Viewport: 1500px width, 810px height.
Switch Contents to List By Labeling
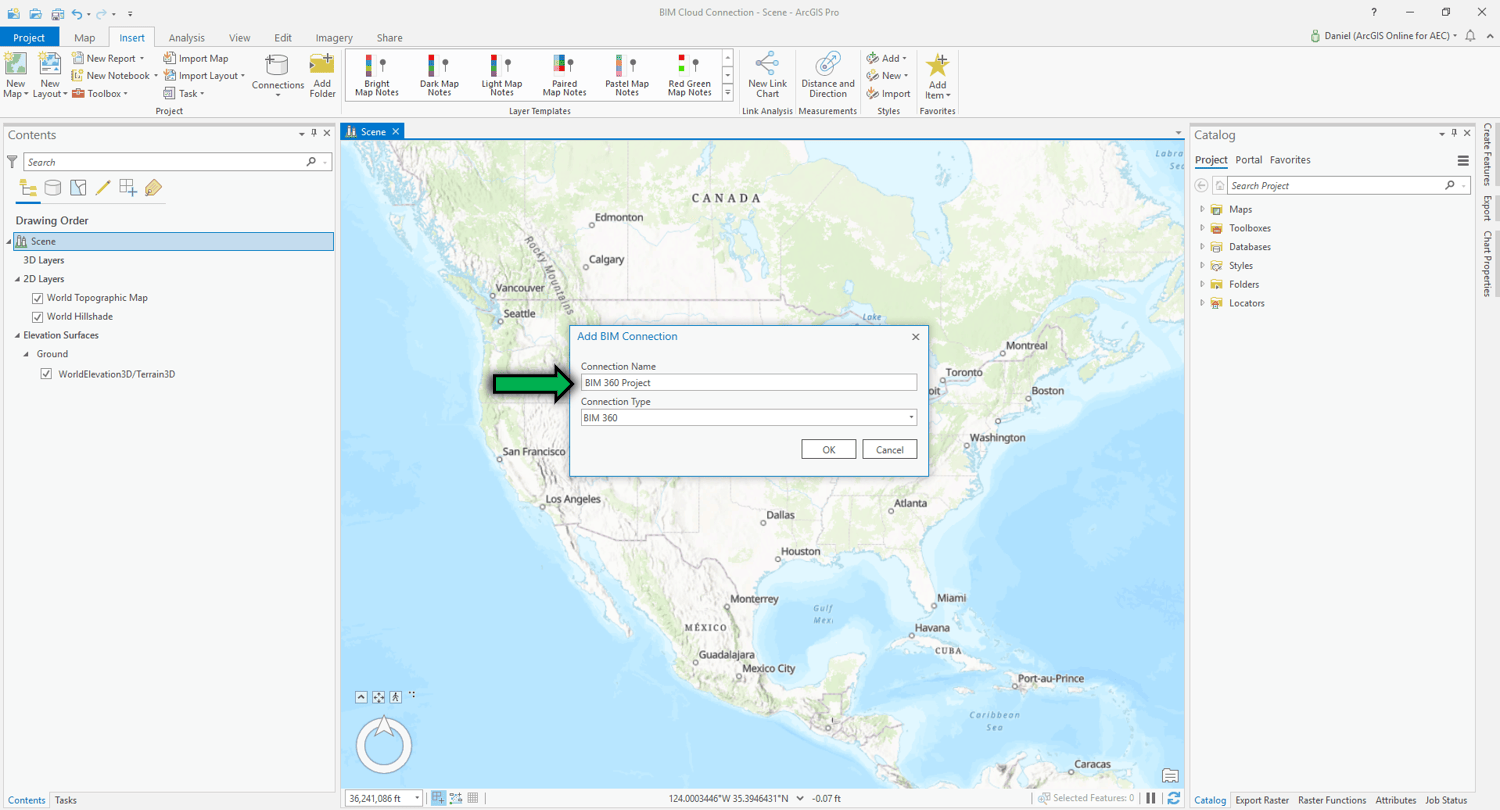153,187
